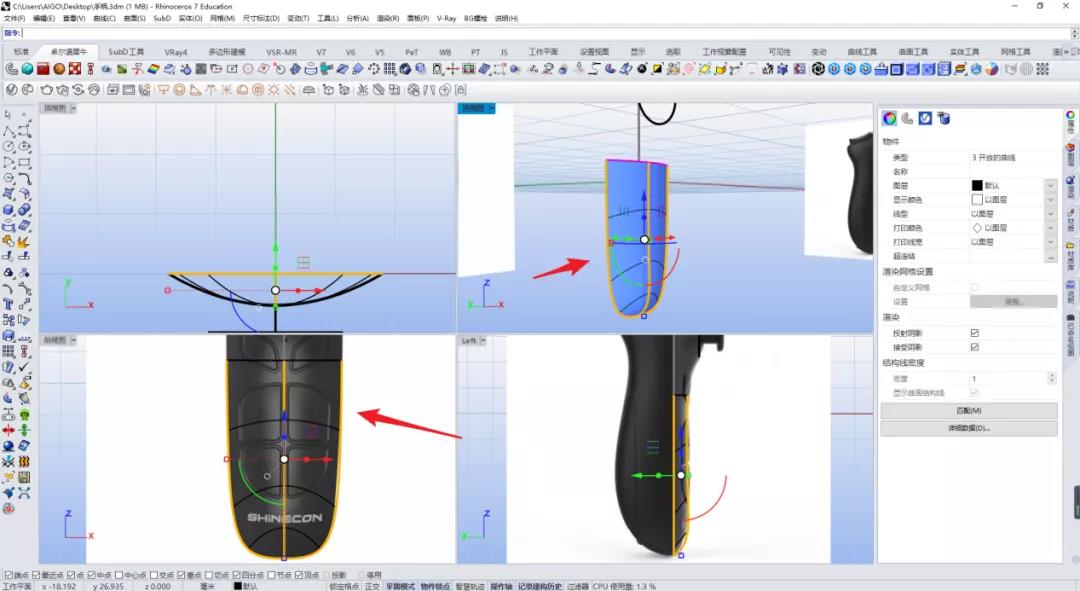The height and width of the screenshot is (591, 1080).
Task: Click the red box icon in top toolbar
Action: coord(43,69)
